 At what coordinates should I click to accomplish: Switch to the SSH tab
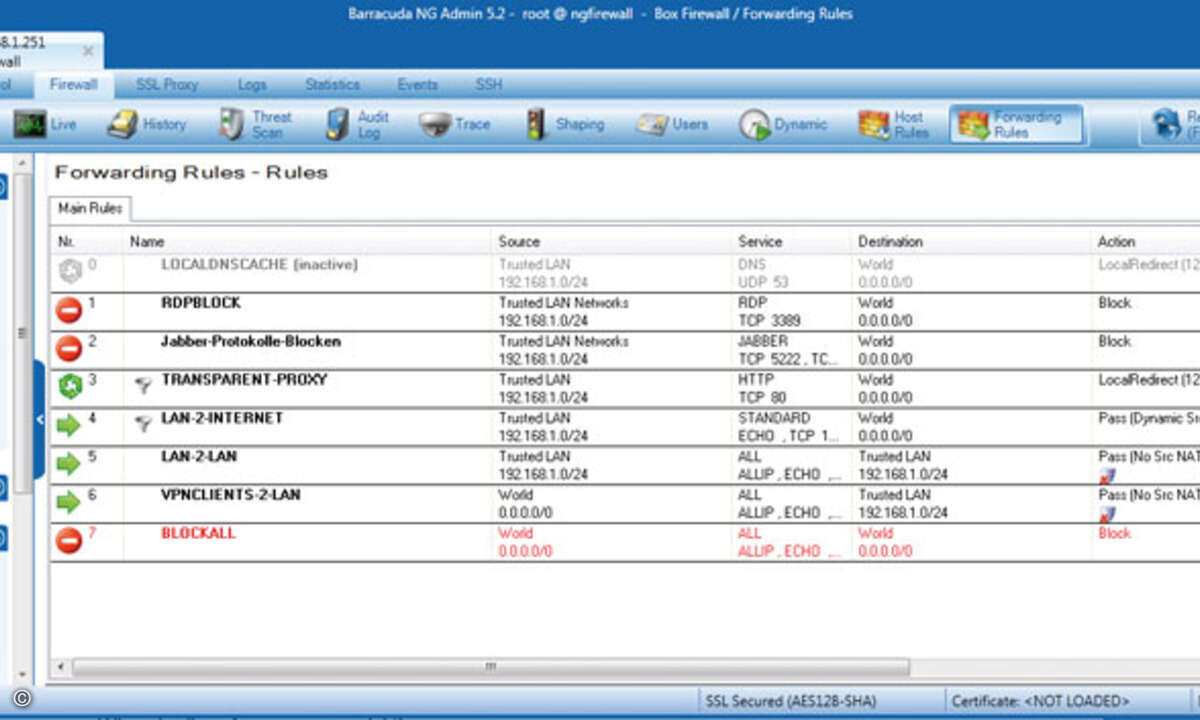(489, 85)
